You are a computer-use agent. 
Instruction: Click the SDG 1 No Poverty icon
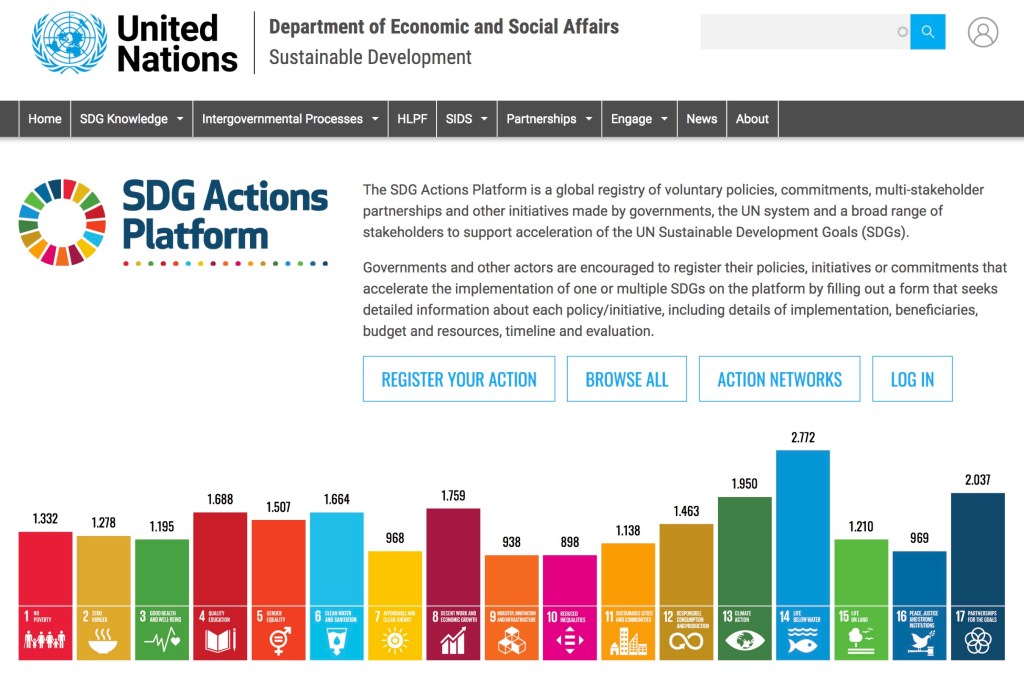(45, 632)
